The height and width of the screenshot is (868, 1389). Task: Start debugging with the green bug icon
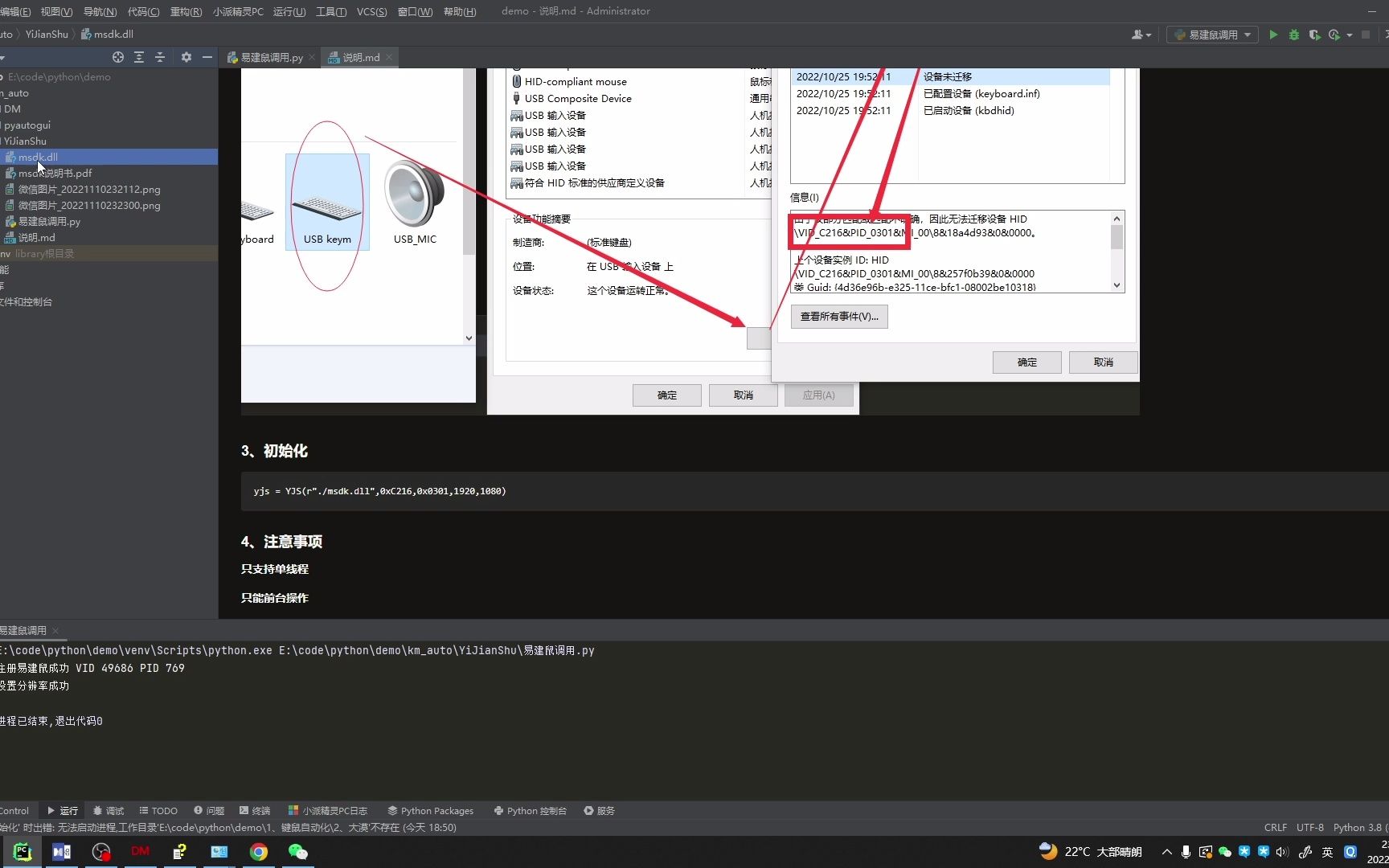click(1294, 35)
